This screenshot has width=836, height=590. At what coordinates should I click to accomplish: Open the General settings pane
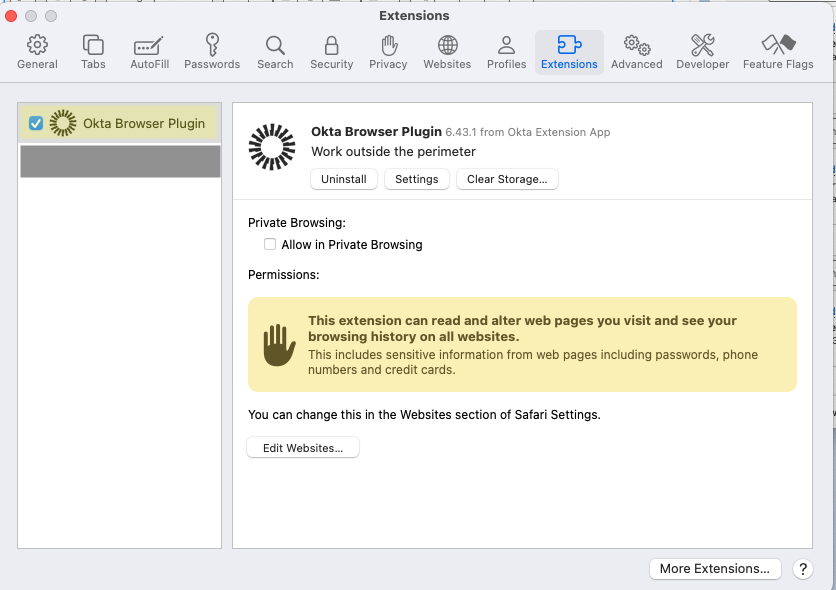[37, 52]
